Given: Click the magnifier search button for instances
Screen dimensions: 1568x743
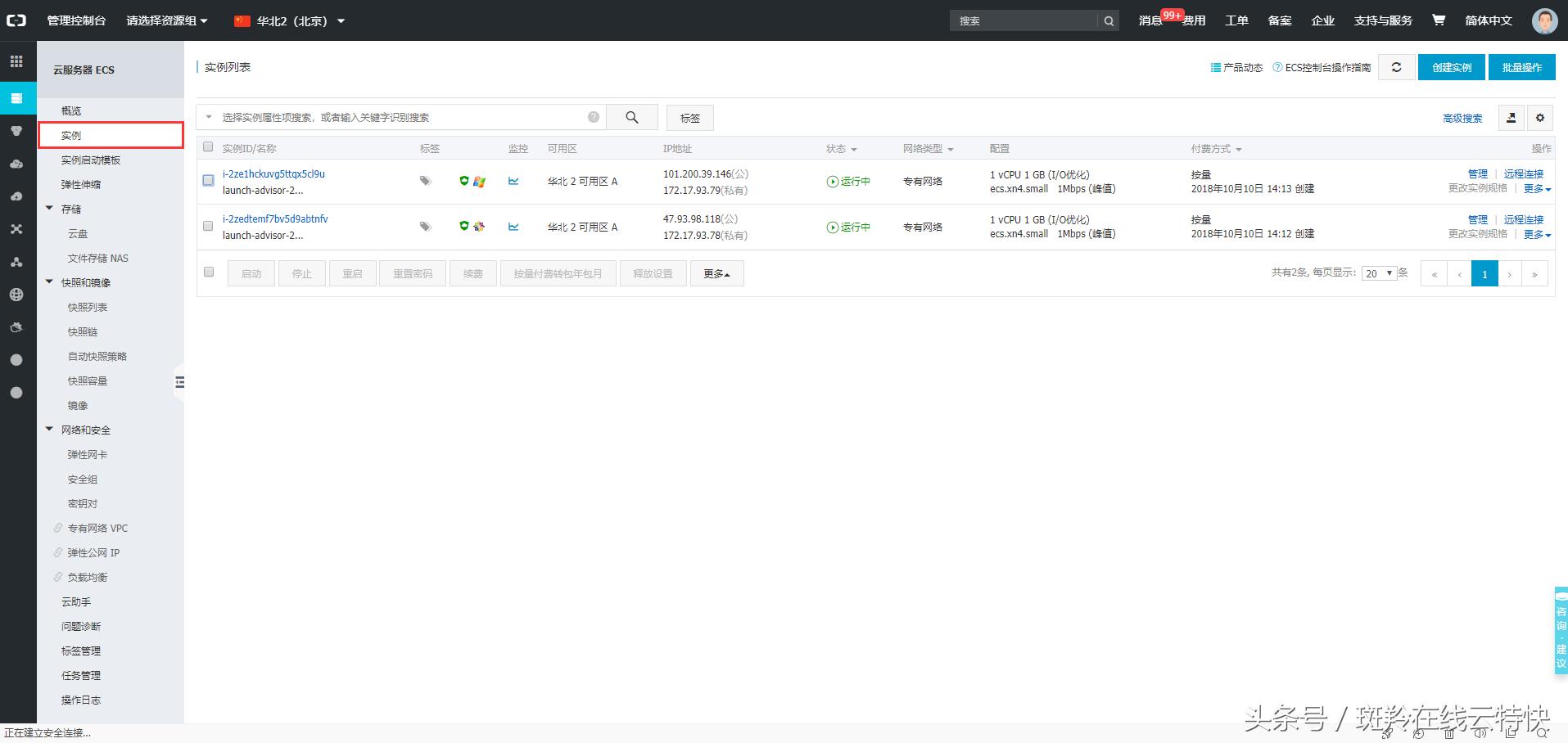Looking at the screenshot, I should [631, 117].
